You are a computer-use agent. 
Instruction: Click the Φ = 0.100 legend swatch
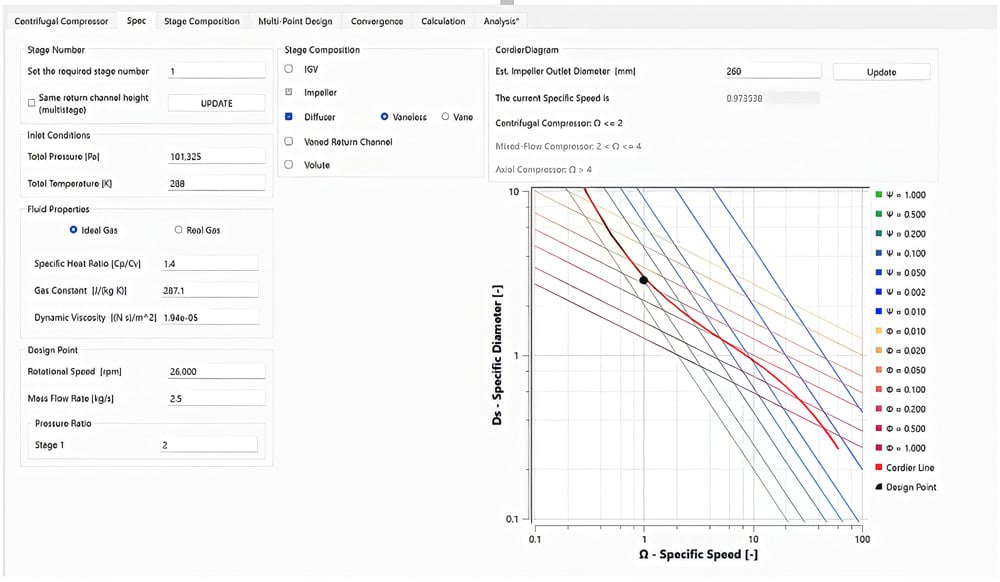point(879,389)
